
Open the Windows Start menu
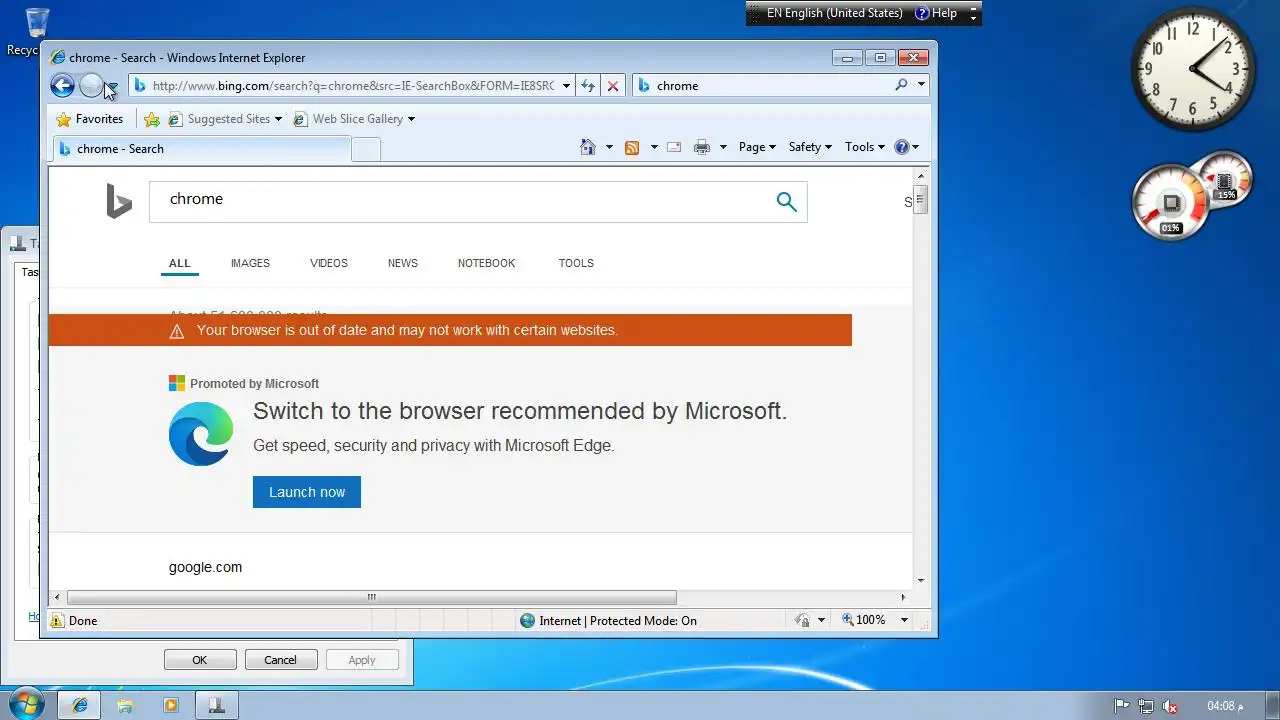click(x=25, y=704)
